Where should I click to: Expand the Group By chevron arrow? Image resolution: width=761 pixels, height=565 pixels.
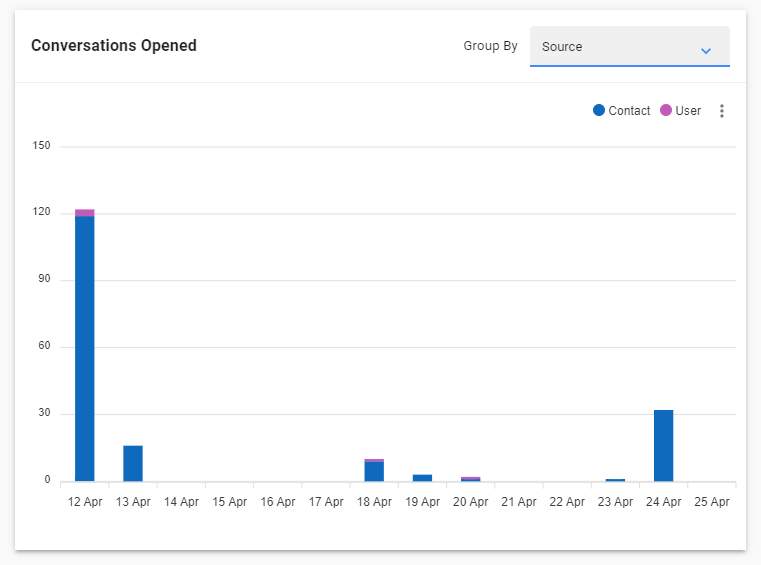click(x=706, y=50)
